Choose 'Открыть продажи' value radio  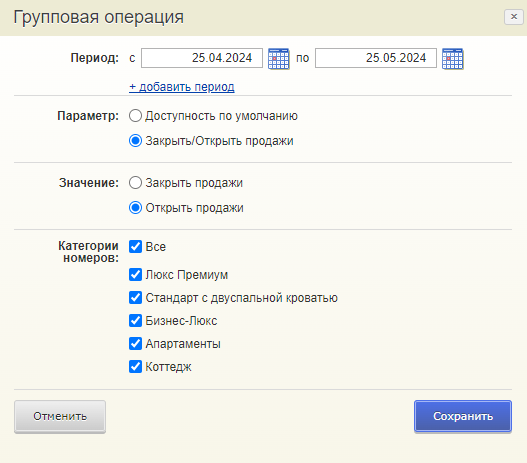point(135,208)
